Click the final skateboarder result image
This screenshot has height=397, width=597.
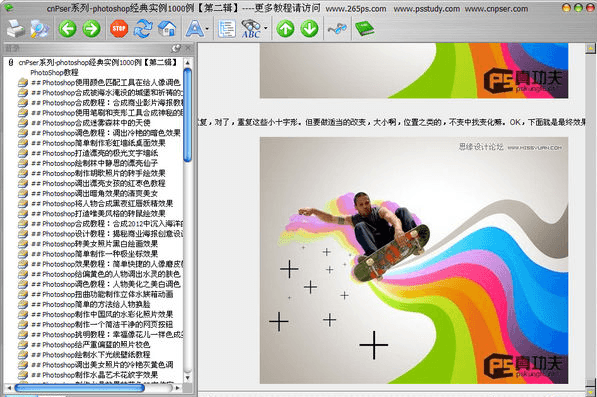pos(414,260)
